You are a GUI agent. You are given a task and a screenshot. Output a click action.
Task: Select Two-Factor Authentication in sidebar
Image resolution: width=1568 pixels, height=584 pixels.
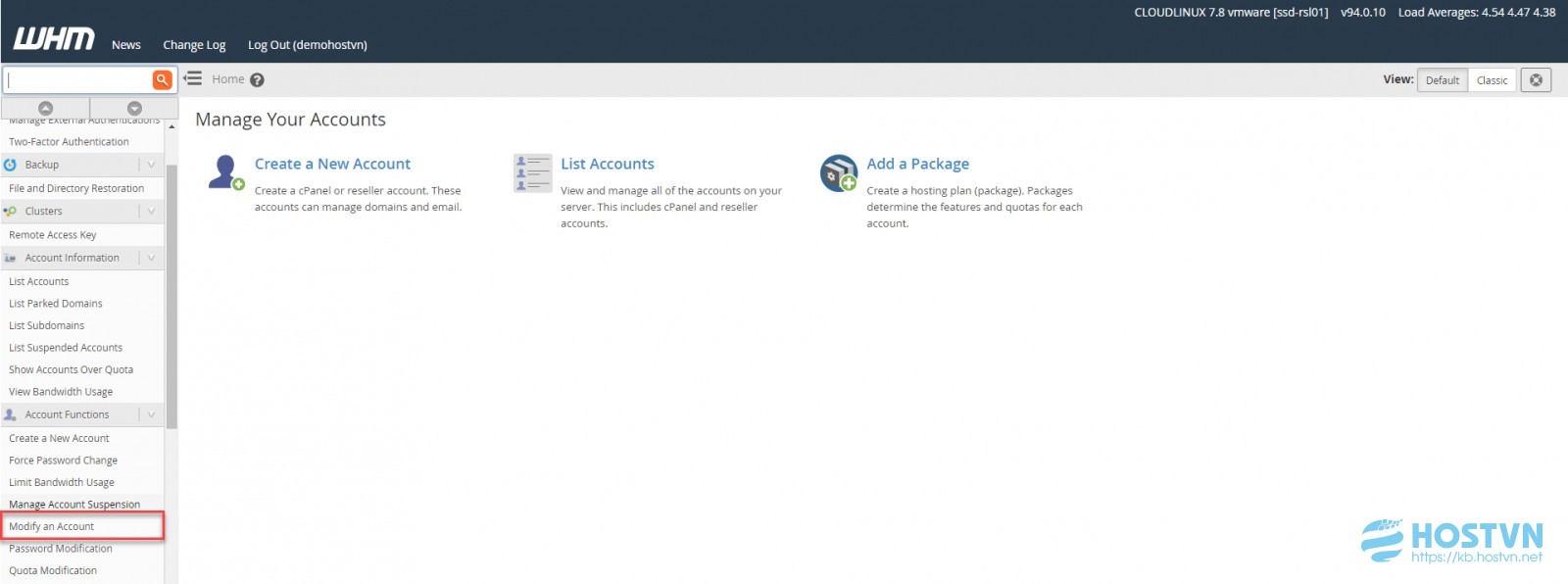pyautogui.click(x=69, y=142)
